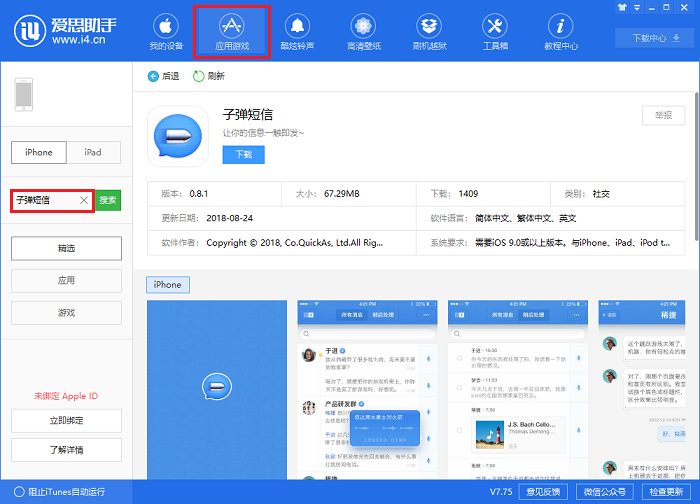This screenshot has height=504, width=700.
Task: Select the iPhone device tab in sidebar
Action: click(x=39, y=152)
